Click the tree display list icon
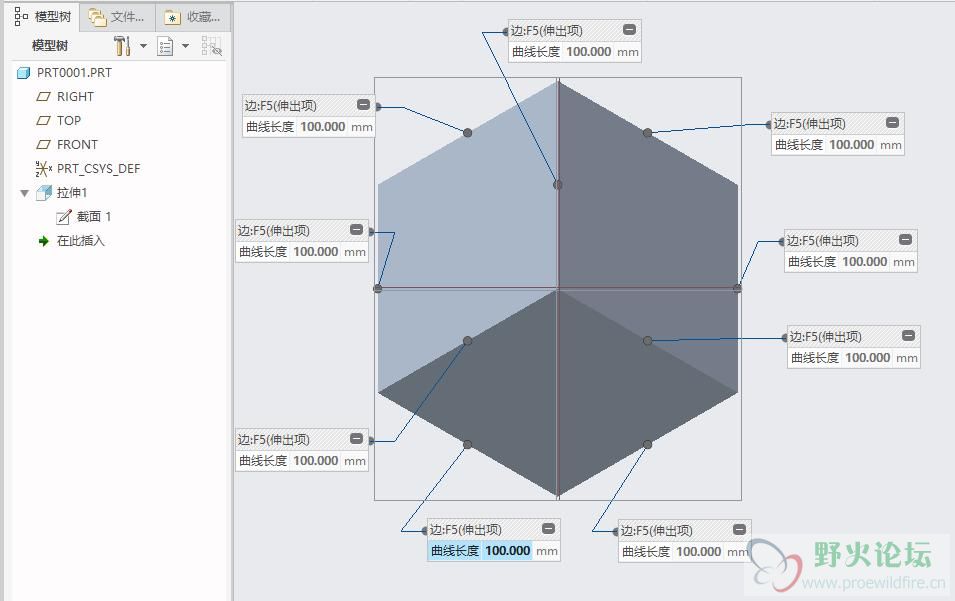The image size is (955, 601). click(165, 46)
